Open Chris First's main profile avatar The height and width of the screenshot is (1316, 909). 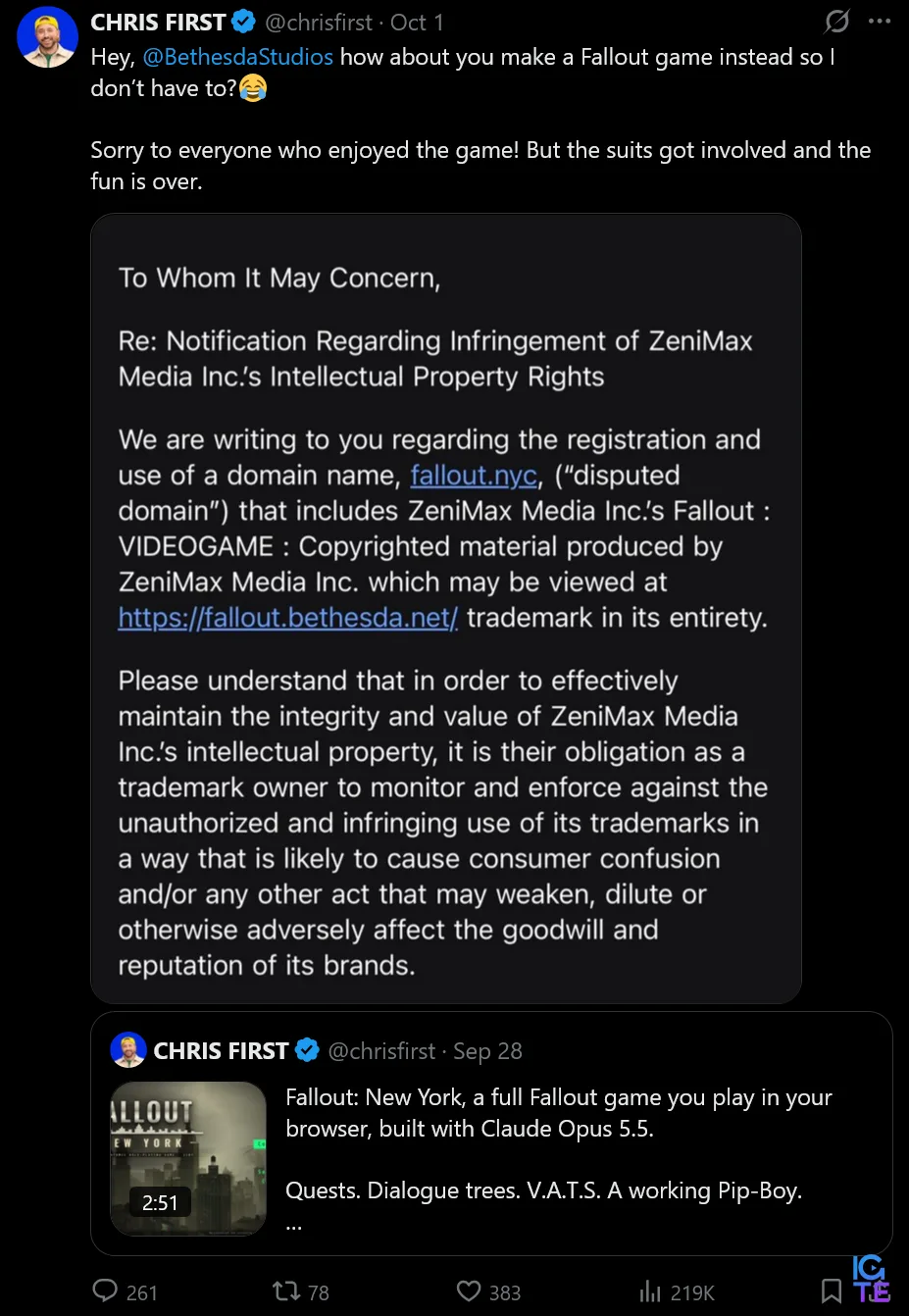pos(47,37)
